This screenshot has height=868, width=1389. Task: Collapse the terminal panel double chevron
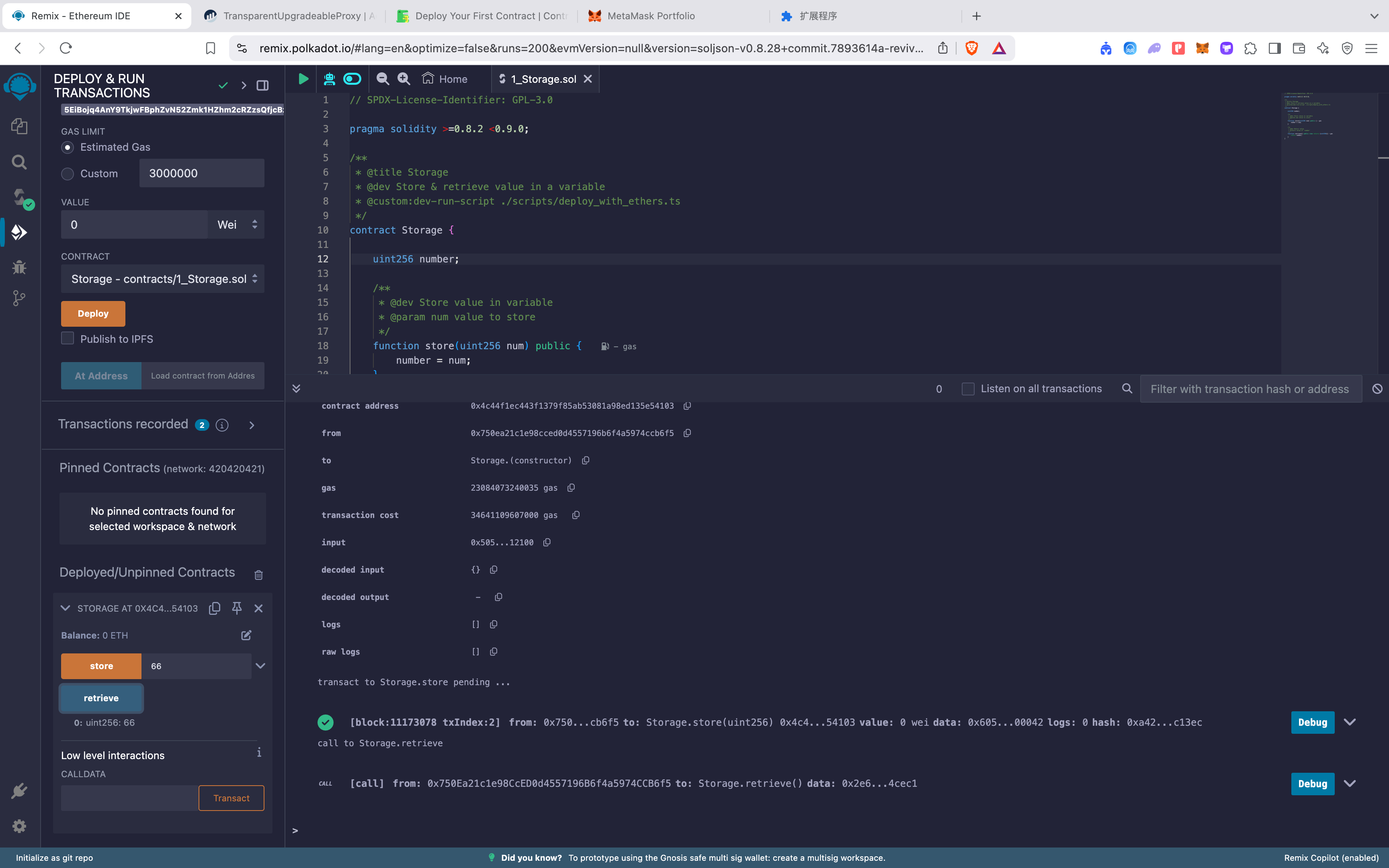[296, 389]
